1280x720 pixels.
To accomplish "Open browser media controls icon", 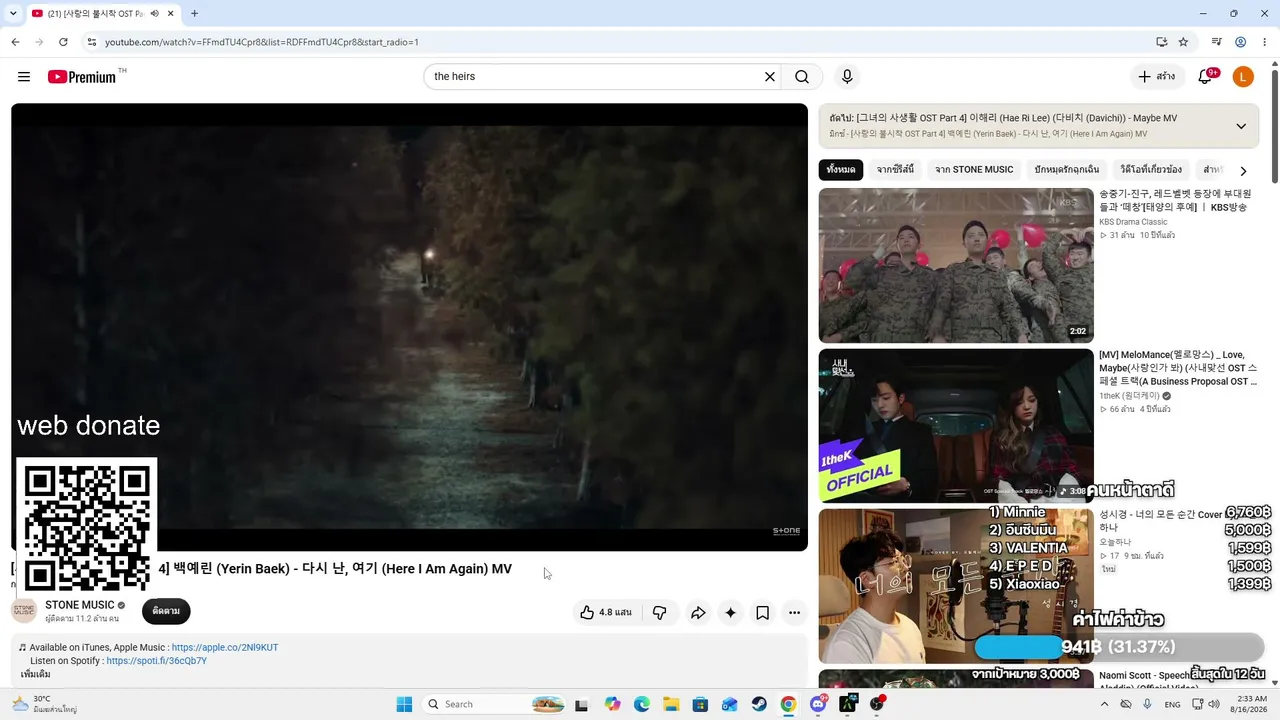I will (x=1217, y=42).
